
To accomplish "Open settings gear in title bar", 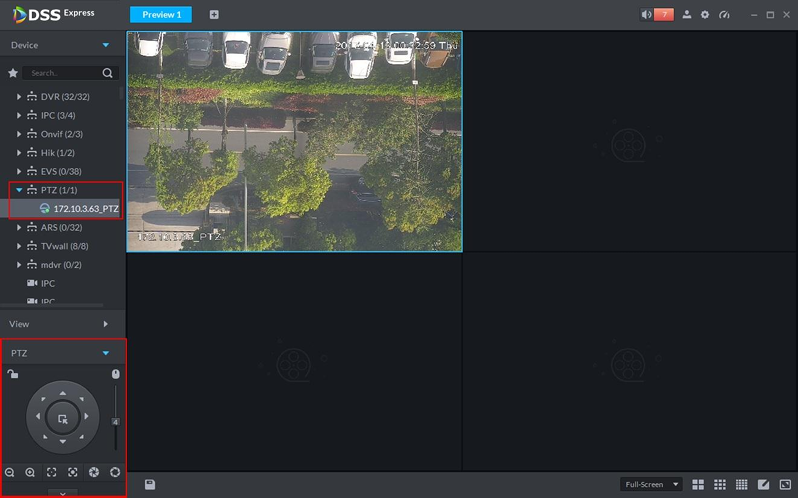I will click(705, 15).
